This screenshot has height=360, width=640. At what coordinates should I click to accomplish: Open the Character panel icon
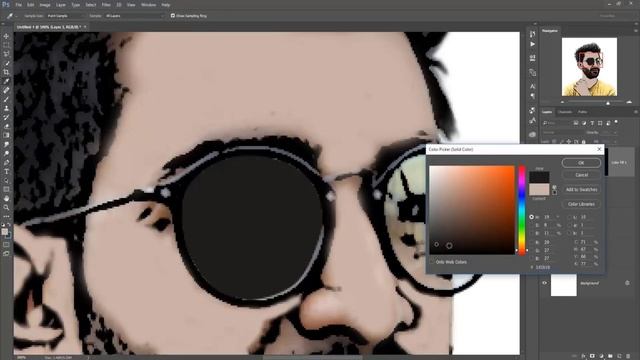click(532, 87)
